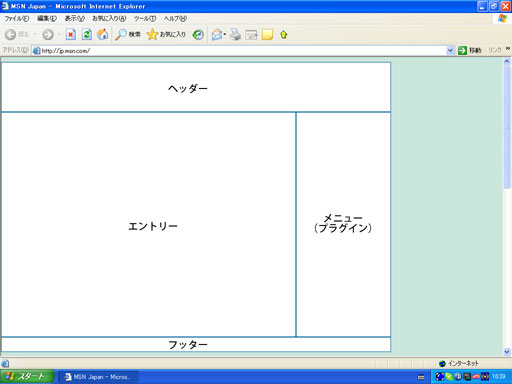The image size is (512, 384).
Task: Click the toolbar icon right of the printer
Action: point(251,35)
